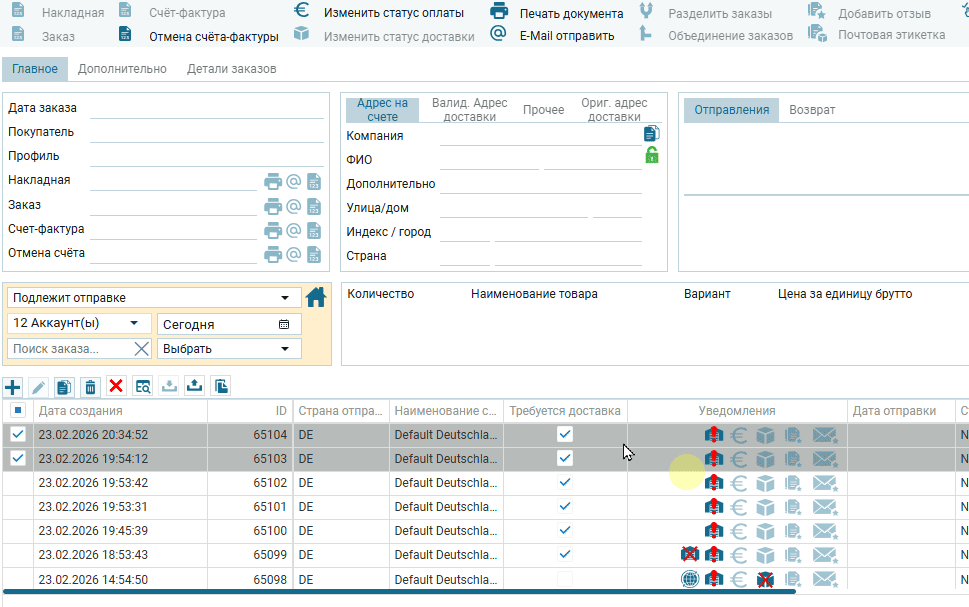Click the green padlock icon next to ФИО
The width and height of the screenshot is (969, 607).
pos(652,155)
